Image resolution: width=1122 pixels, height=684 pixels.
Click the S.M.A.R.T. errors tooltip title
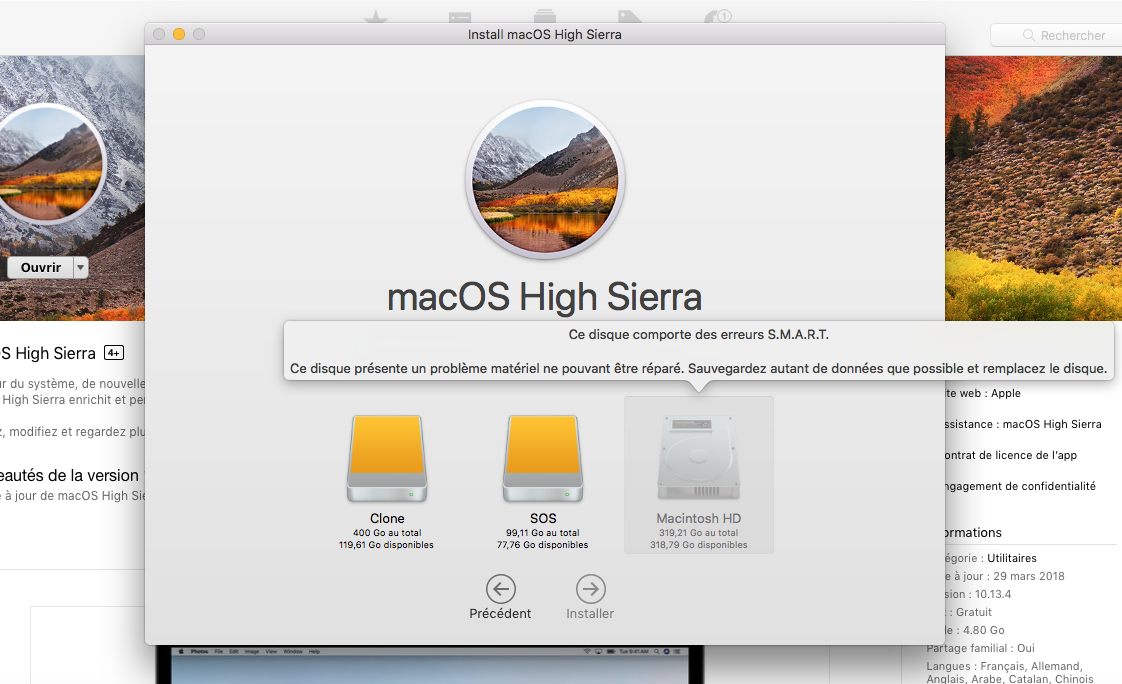[x=698, y=334]
